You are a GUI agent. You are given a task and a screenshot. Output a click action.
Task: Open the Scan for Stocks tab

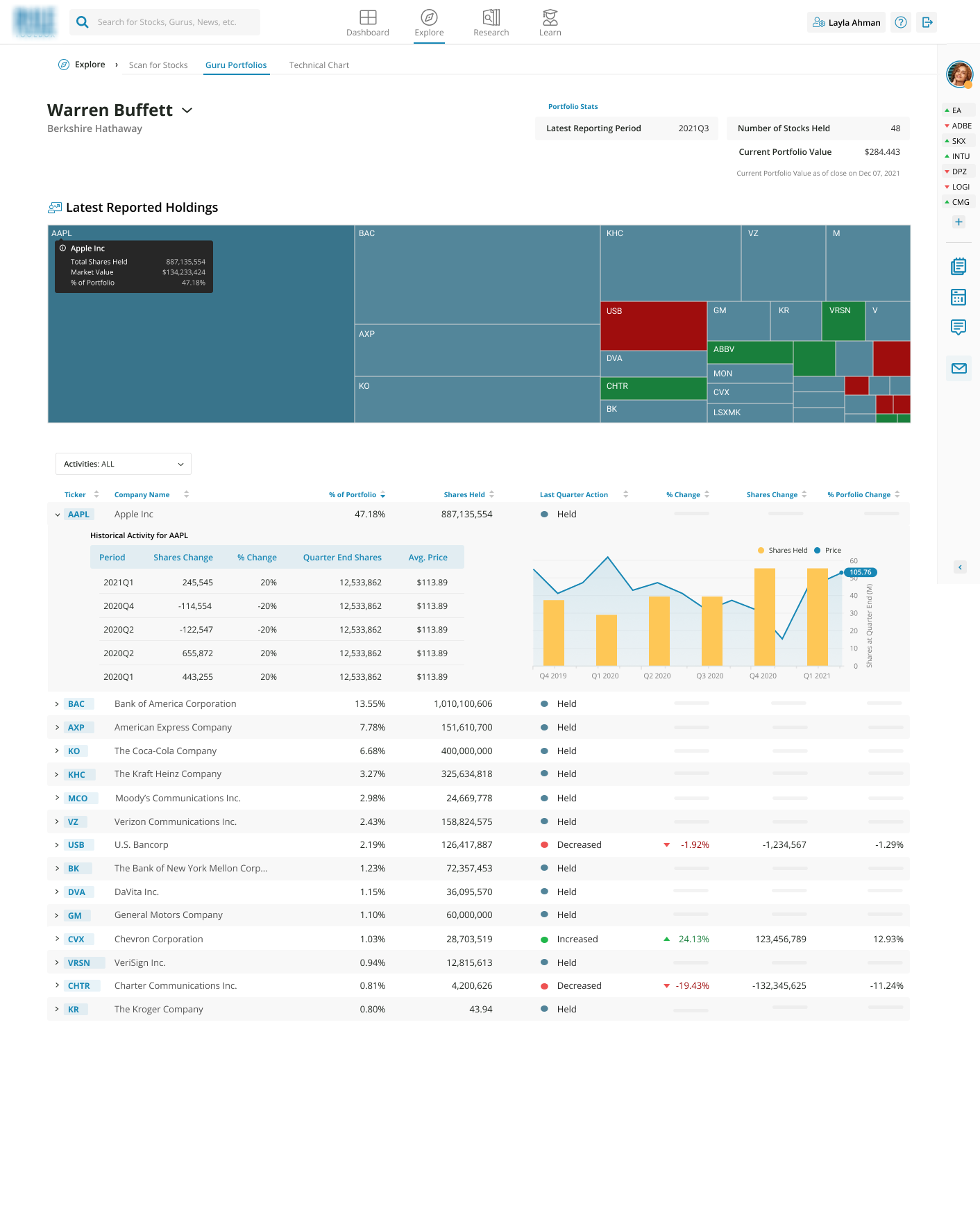(x=158, y=65)
